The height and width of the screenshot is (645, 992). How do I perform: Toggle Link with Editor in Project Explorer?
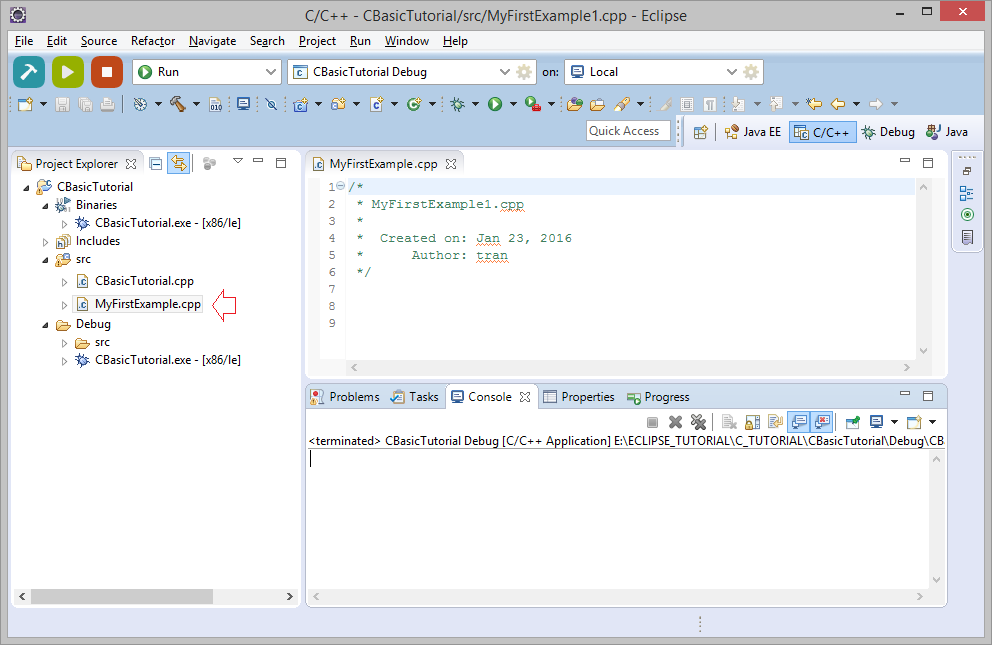tap(179, 164)
